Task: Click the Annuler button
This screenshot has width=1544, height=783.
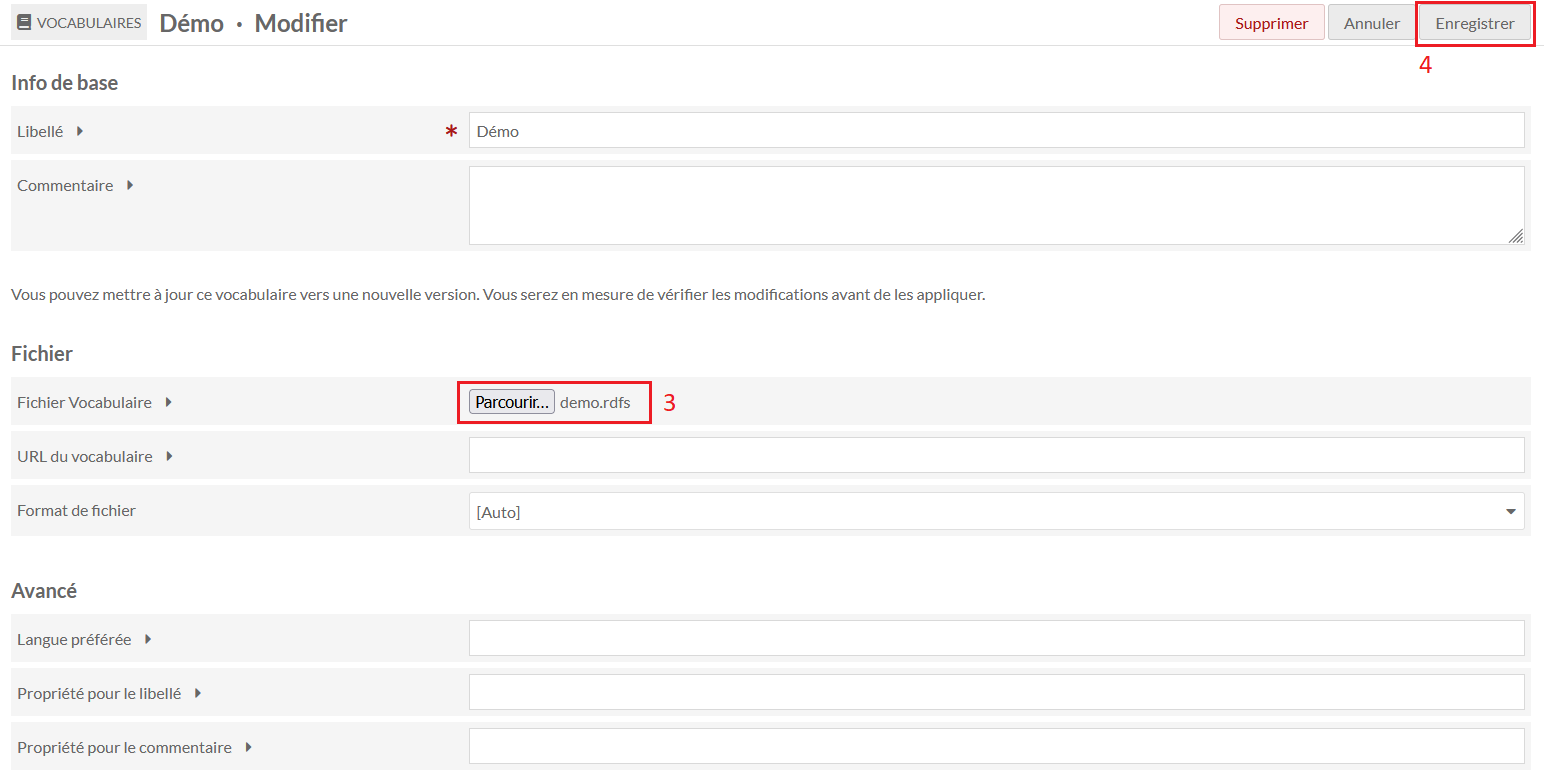Action: (1371, 23)
